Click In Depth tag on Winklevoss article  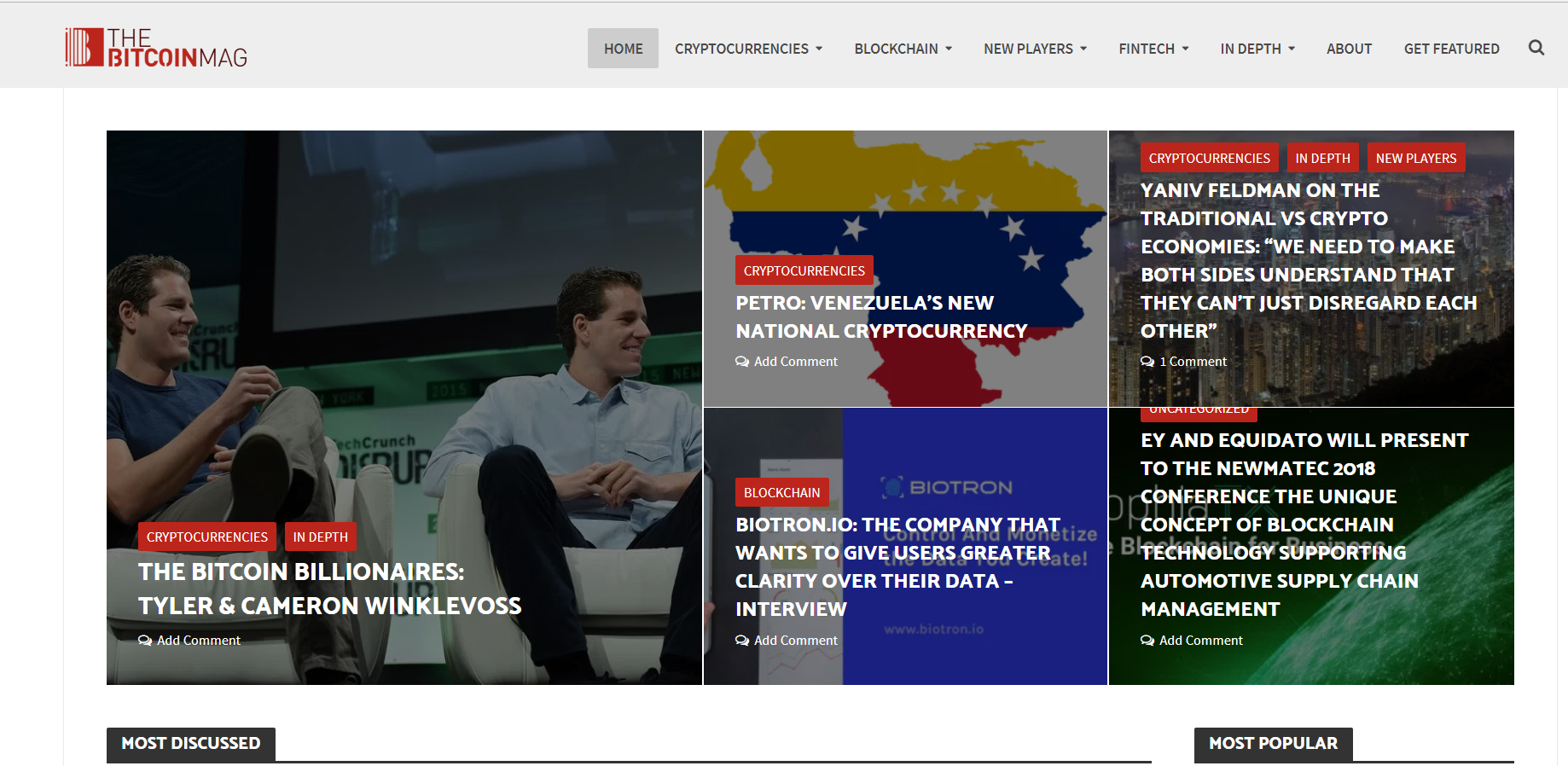click(x=320, y=537)
